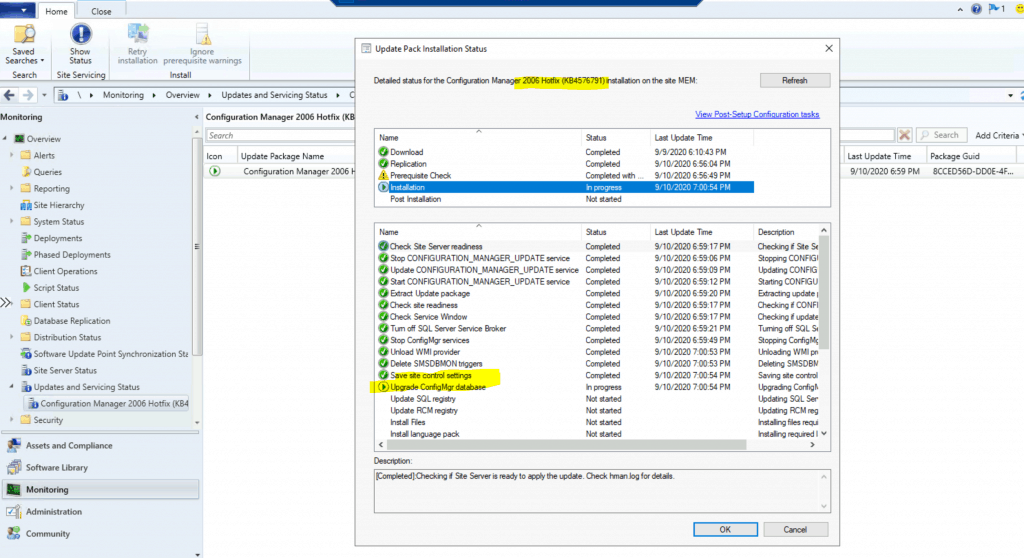Click the in-progress icon of update package row
Viewport: 1024px width, 558px height.
pyautogui.click(x=215, y=171)
